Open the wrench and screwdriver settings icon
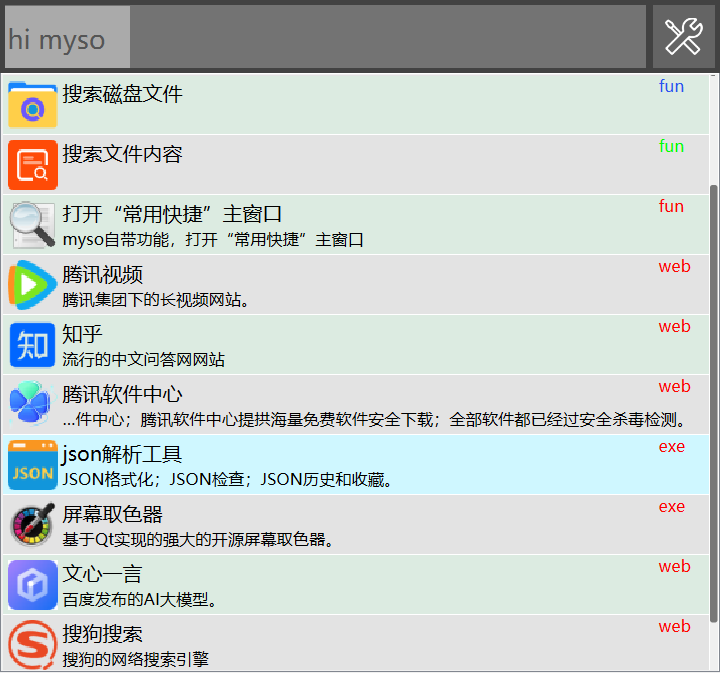720x673 pixels. (x=684, y=37)
